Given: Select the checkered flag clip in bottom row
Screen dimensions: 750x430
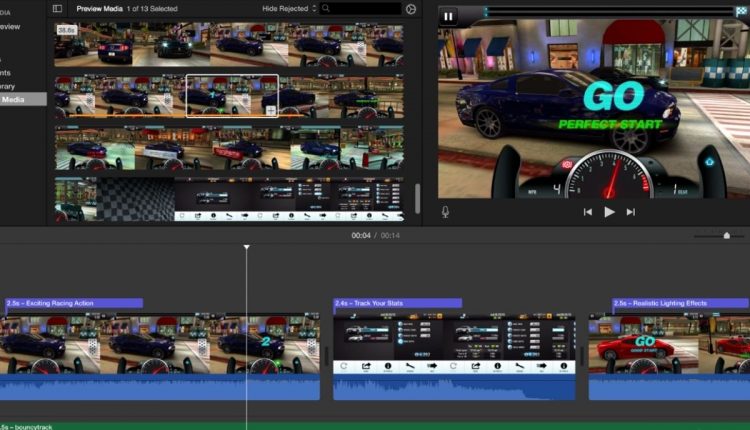Looking at the screenshot, I should click(x=135, y=199).
